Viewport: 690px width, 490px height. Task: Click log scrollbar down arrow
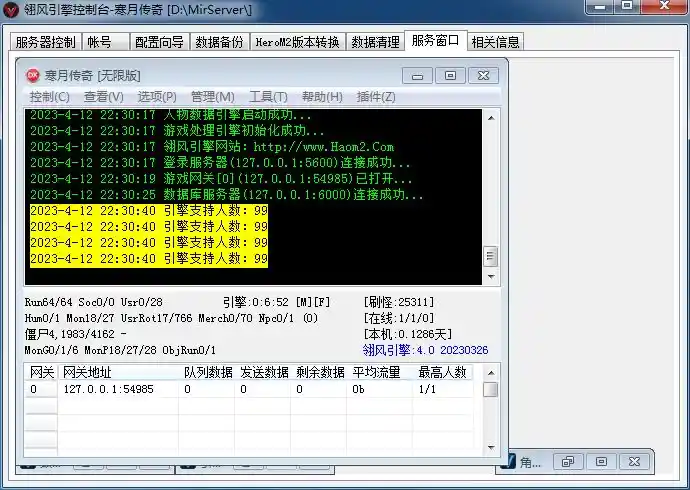(x=491, y=276)
